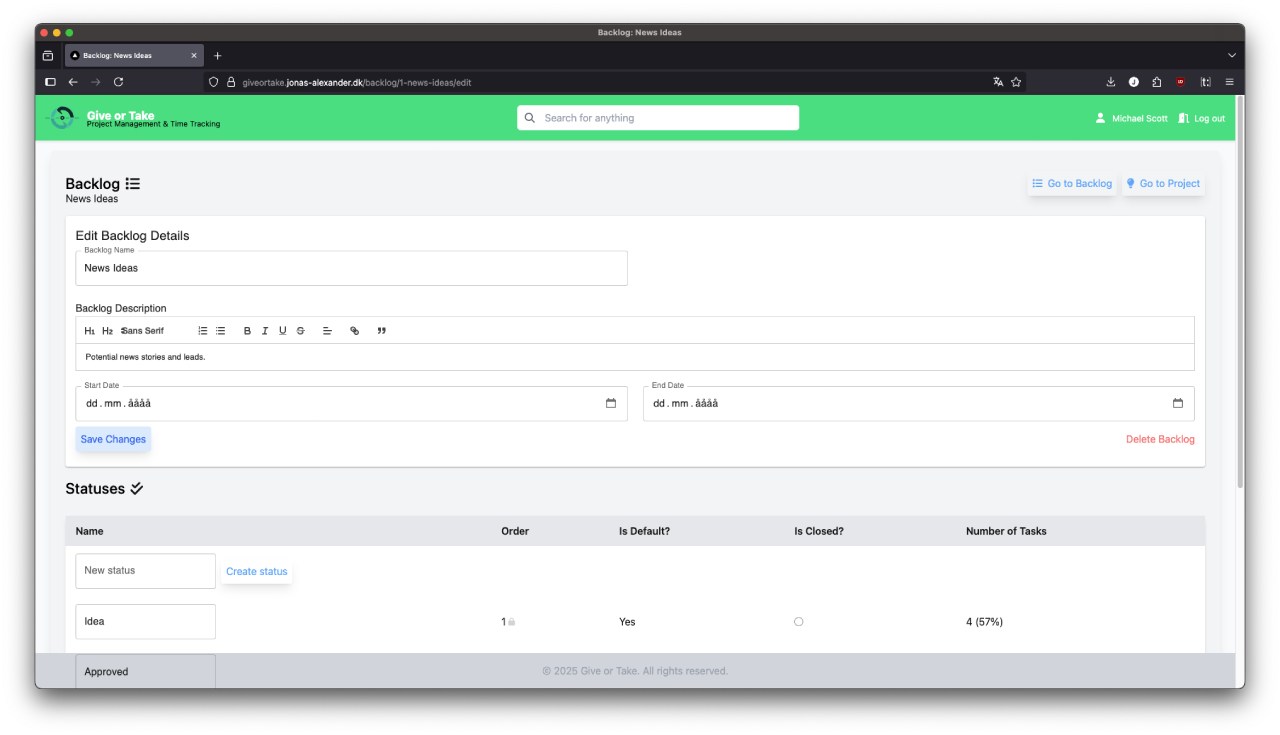The height and width of the screenshot is (735, 1280).
Task: Apply Heading 1 style in description
Action: click(x=90, y=331)
